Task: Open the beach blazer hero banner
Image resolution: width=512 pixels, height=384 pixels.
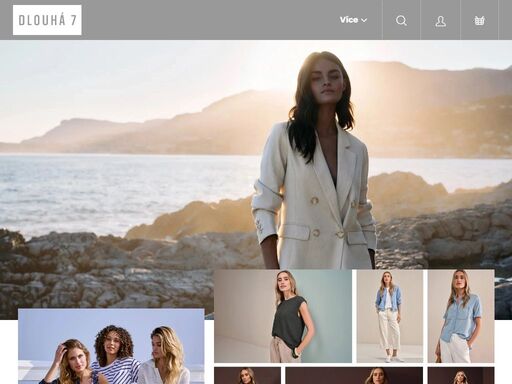Action: pos(256,154)
